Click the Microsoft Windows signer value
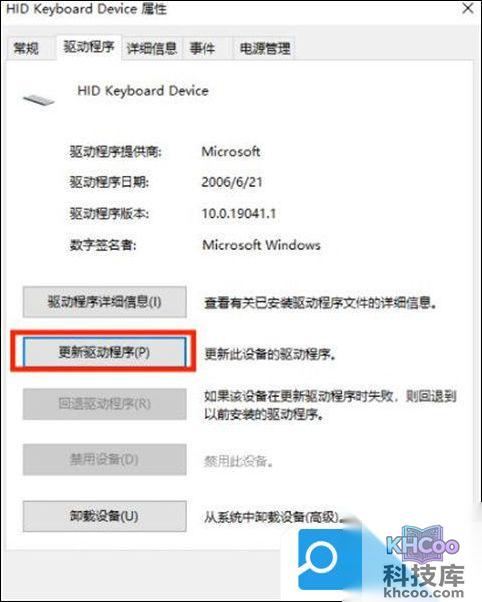This screenshot has width=482, height=602. click(261, 245)
